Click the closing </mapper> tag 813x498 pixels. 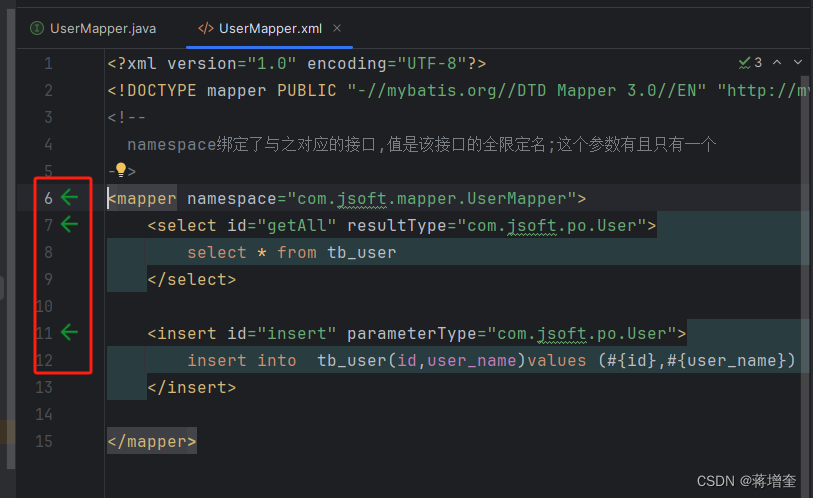(152, 441)
